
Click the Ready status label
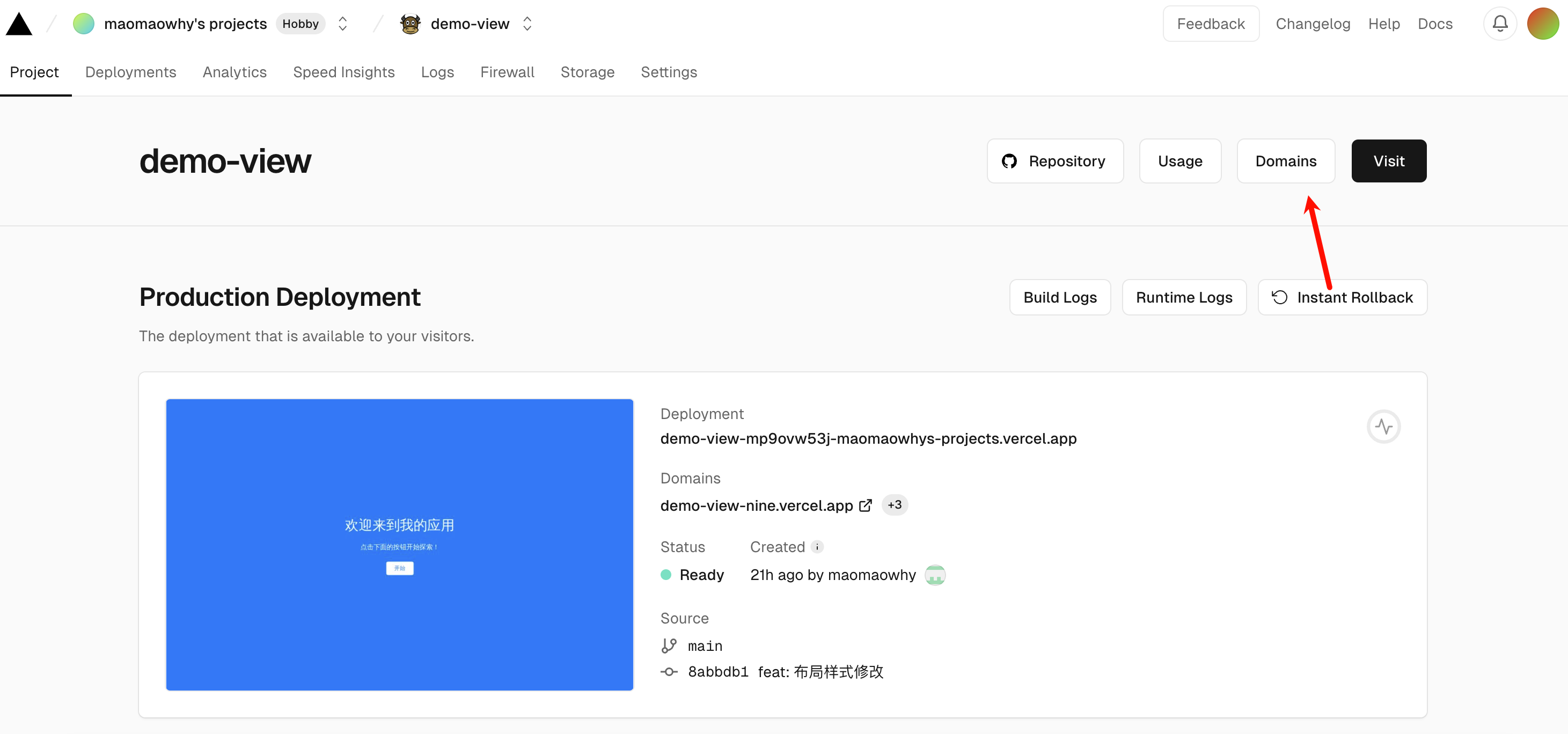[701, 575]
